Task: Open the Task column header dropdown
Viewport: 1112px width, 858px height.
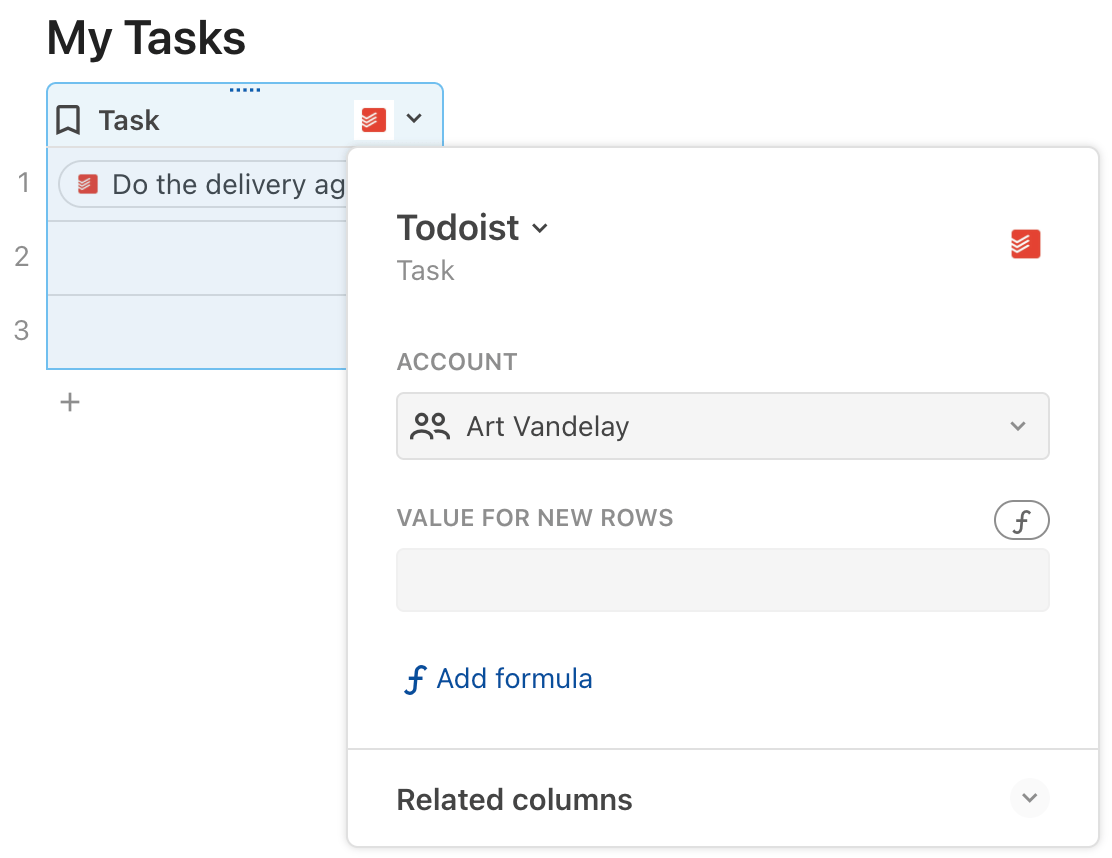Action: (x=415, y=119)
